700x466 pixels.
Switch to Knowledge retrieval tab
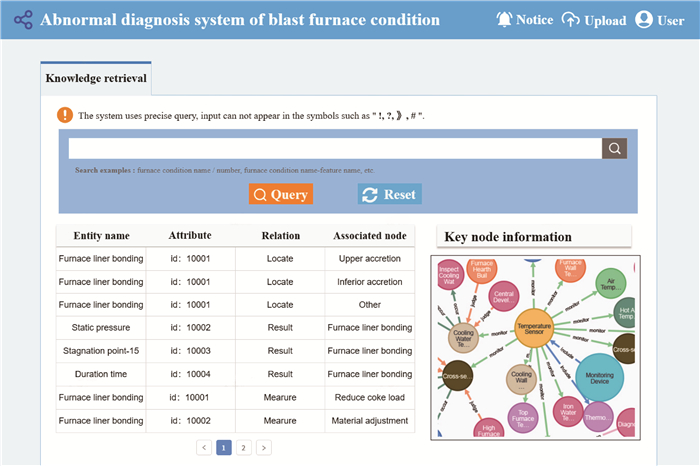pyautogui.click(x=96, y=77)
